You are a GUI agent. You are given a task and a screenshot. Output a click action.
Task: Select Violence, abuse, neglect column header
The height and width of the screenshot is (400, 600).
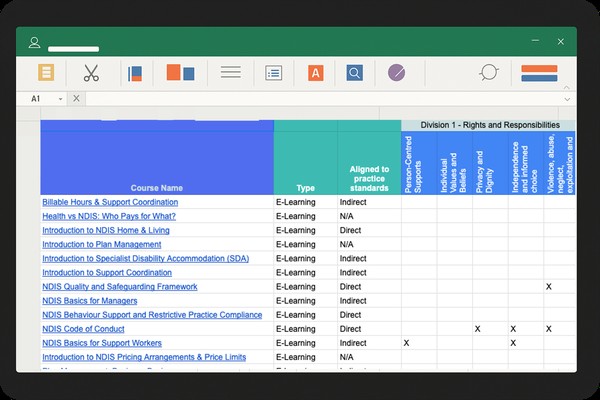click(559, 163)
